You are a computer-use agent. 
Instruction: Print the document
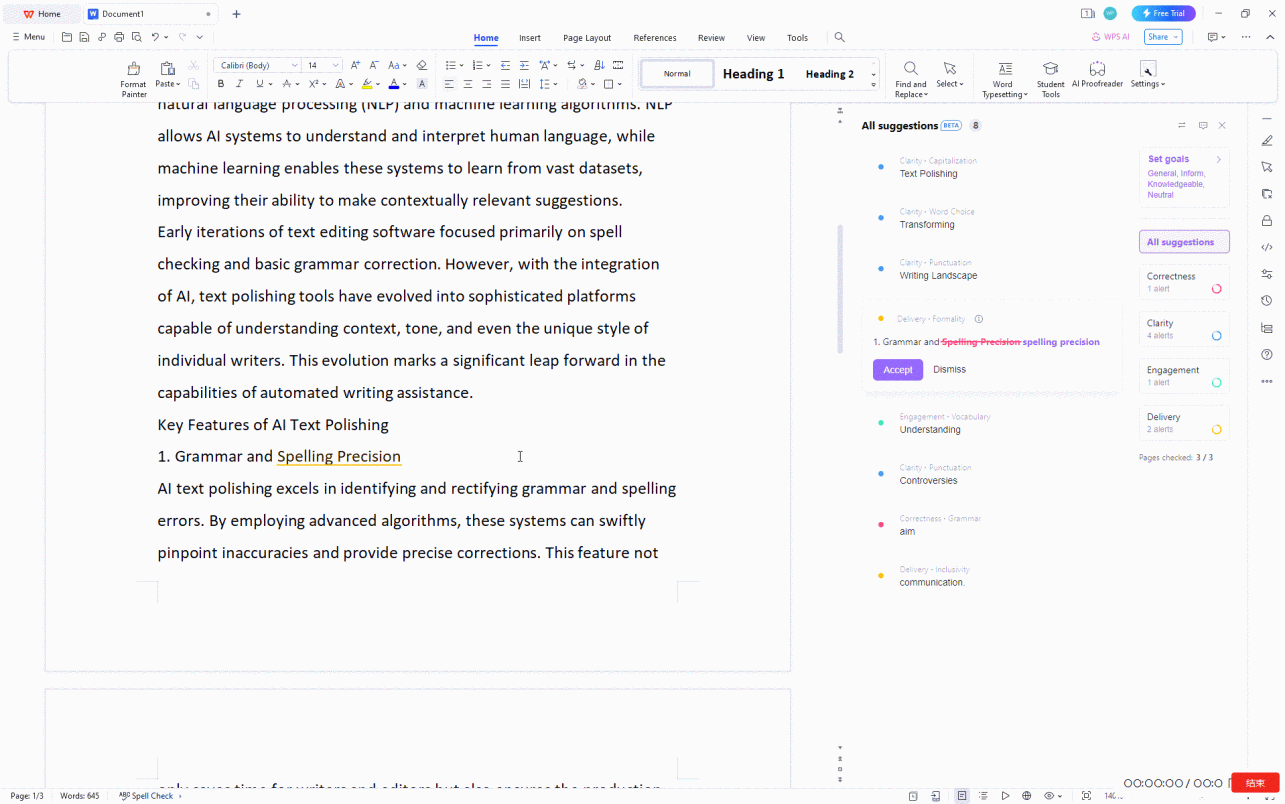(119, 37)
